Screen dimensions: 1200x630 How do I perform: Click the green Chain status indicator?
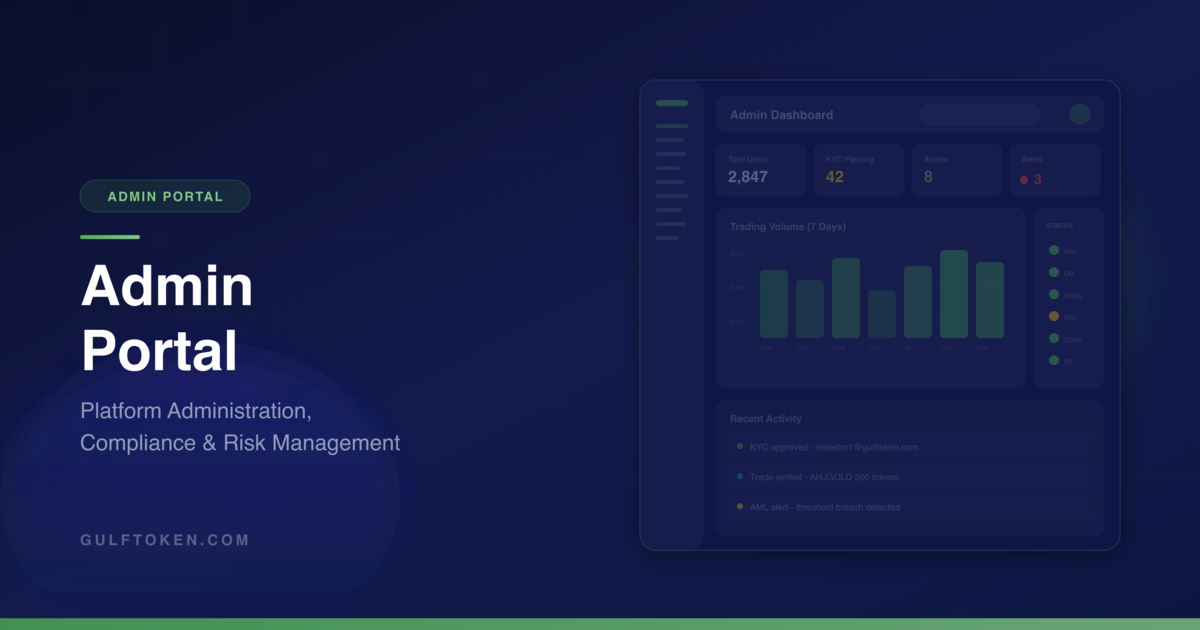(x=1054, y=338)
